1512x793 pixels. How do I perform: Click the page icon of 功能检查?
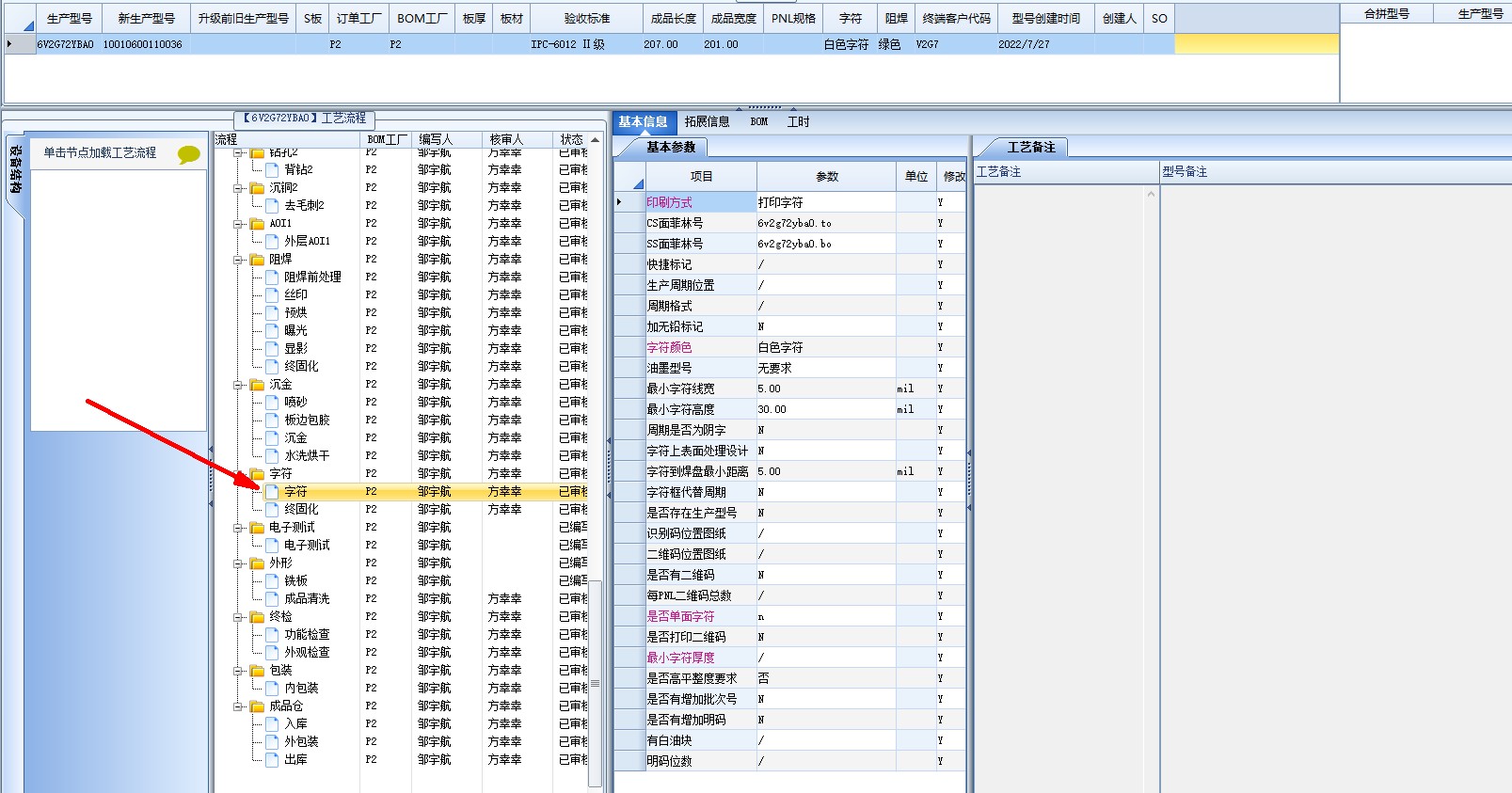[273, 635]
